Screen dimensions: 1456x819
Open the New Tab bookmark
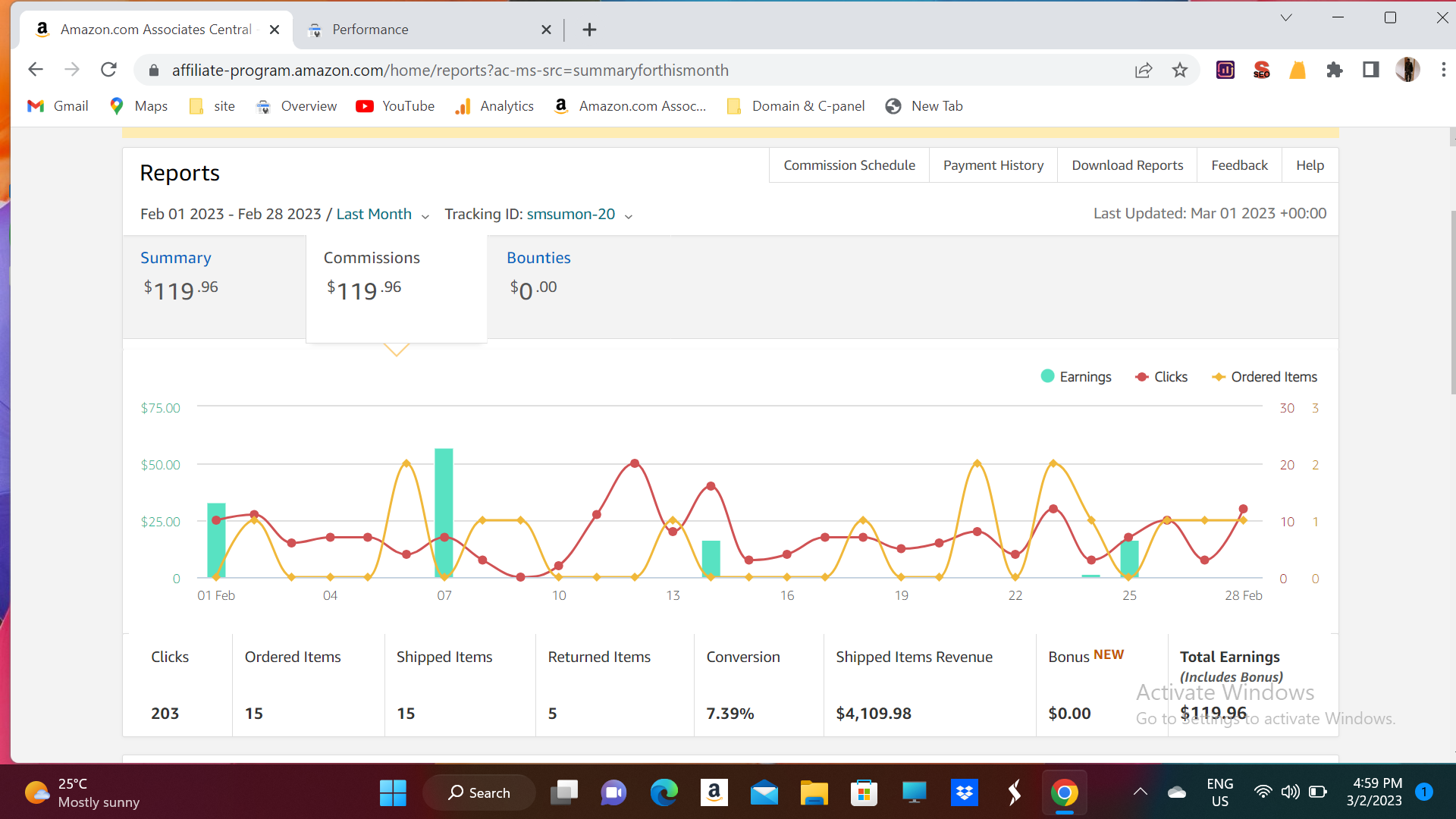pos(924,106)
